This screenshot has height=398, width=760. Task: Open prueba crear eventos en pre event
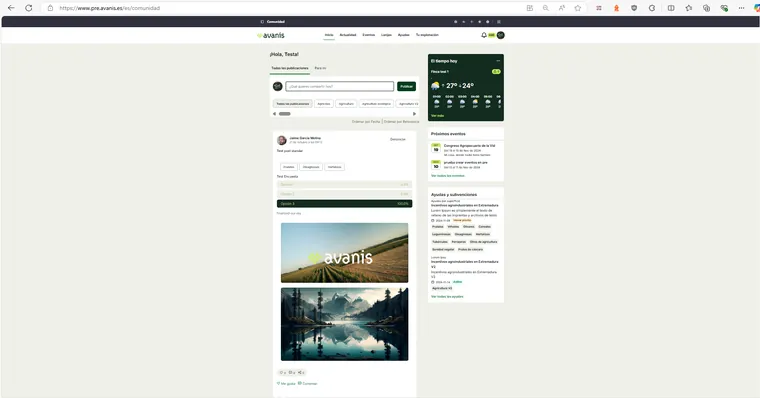pos(465,162)
